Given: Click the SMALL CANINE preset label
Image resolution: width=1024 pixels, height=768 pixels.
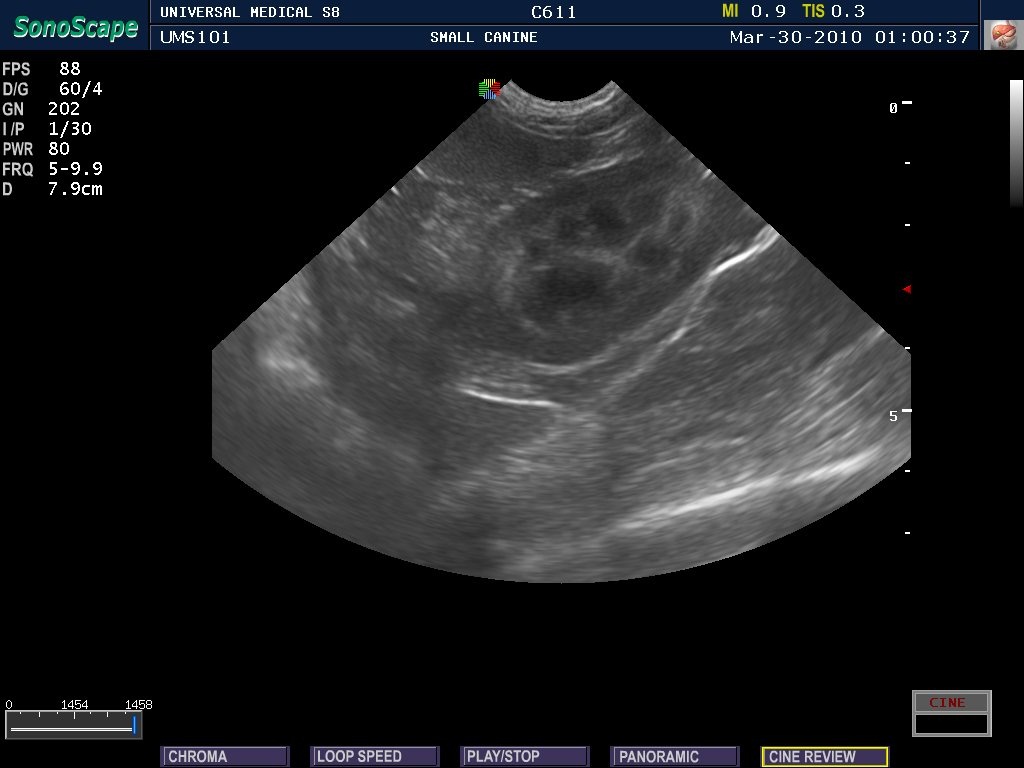Looking at the screenshot, I should (x=484, y=37).
